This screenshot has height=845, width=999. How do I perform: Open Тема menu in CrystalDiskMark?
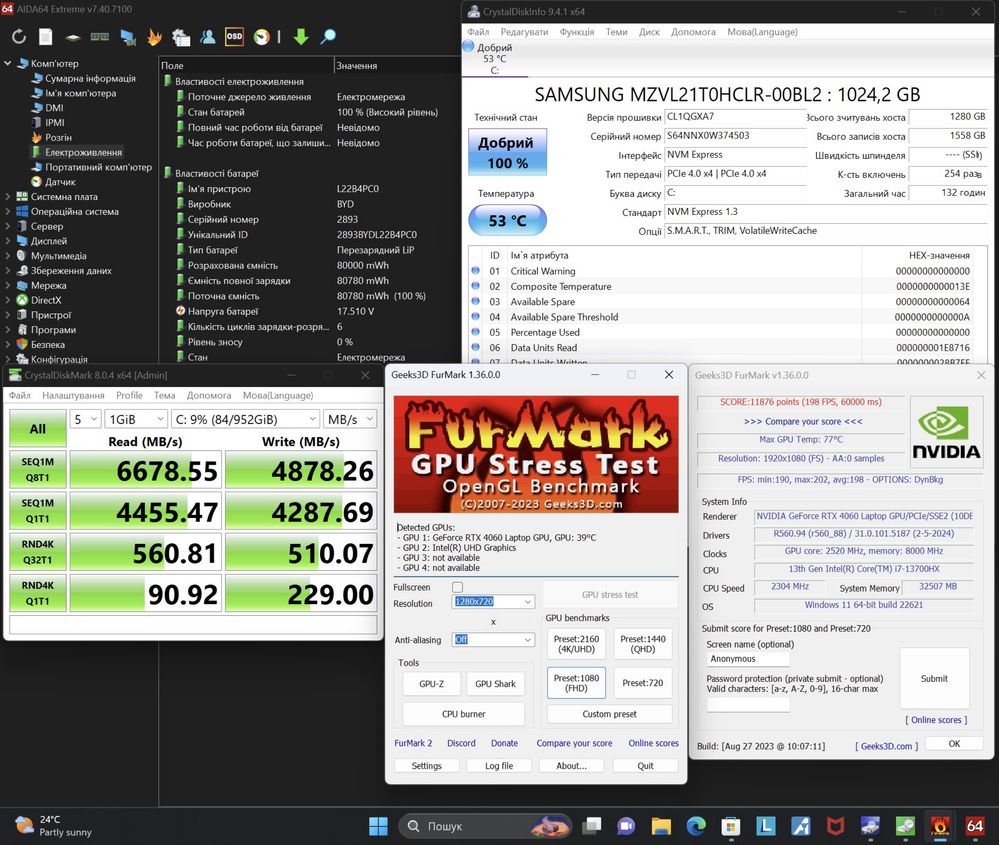[x=164, y=395]
